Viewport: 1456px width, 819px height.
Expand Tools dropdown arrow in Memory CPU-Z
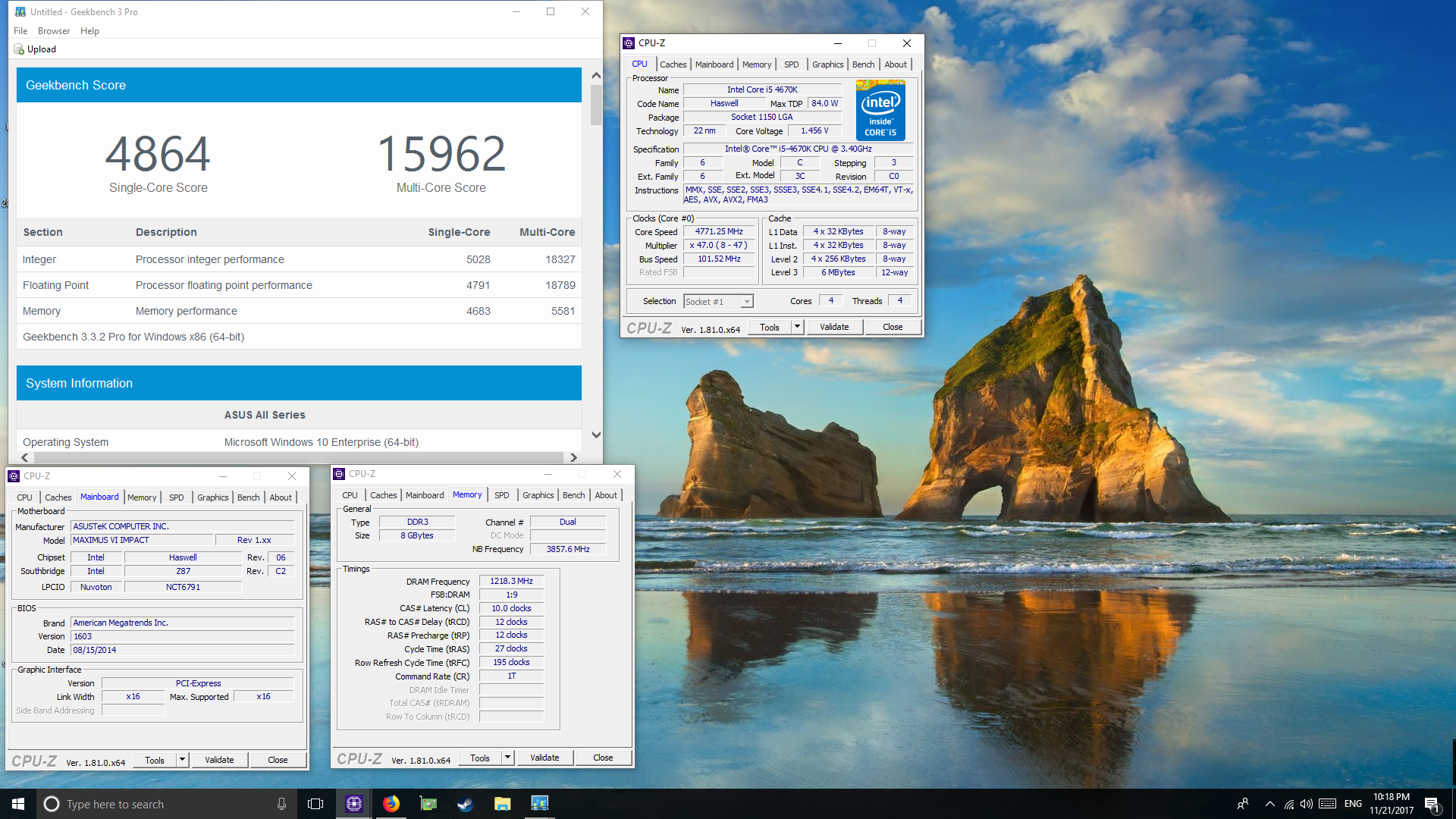click(507, 758)
